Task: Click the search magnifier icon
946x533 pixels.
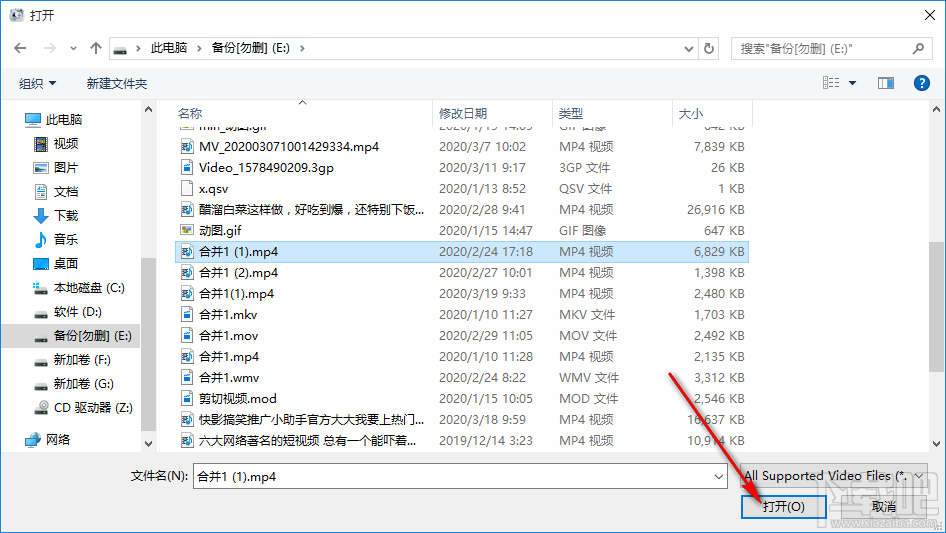Action: pyautogui.click(x=918, y=48)
